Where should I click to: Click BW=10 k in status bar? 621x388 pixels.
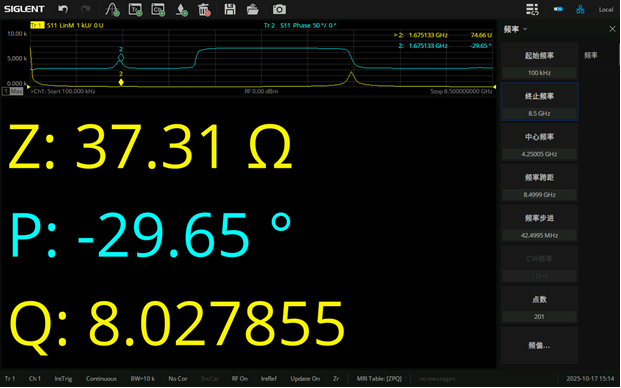(x=143, y=379)
